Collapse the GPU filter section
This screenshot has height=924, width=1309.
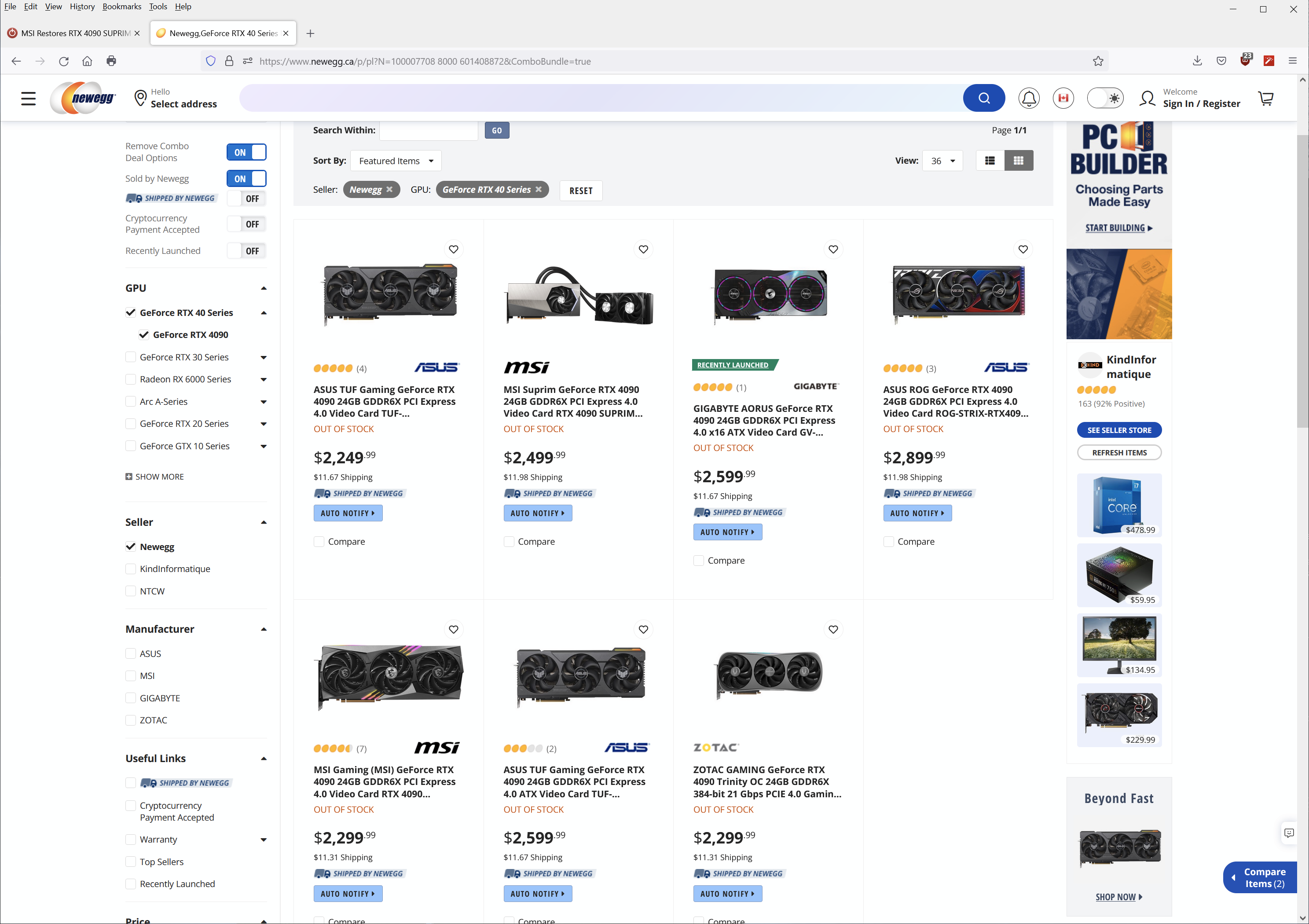(264, 289)
